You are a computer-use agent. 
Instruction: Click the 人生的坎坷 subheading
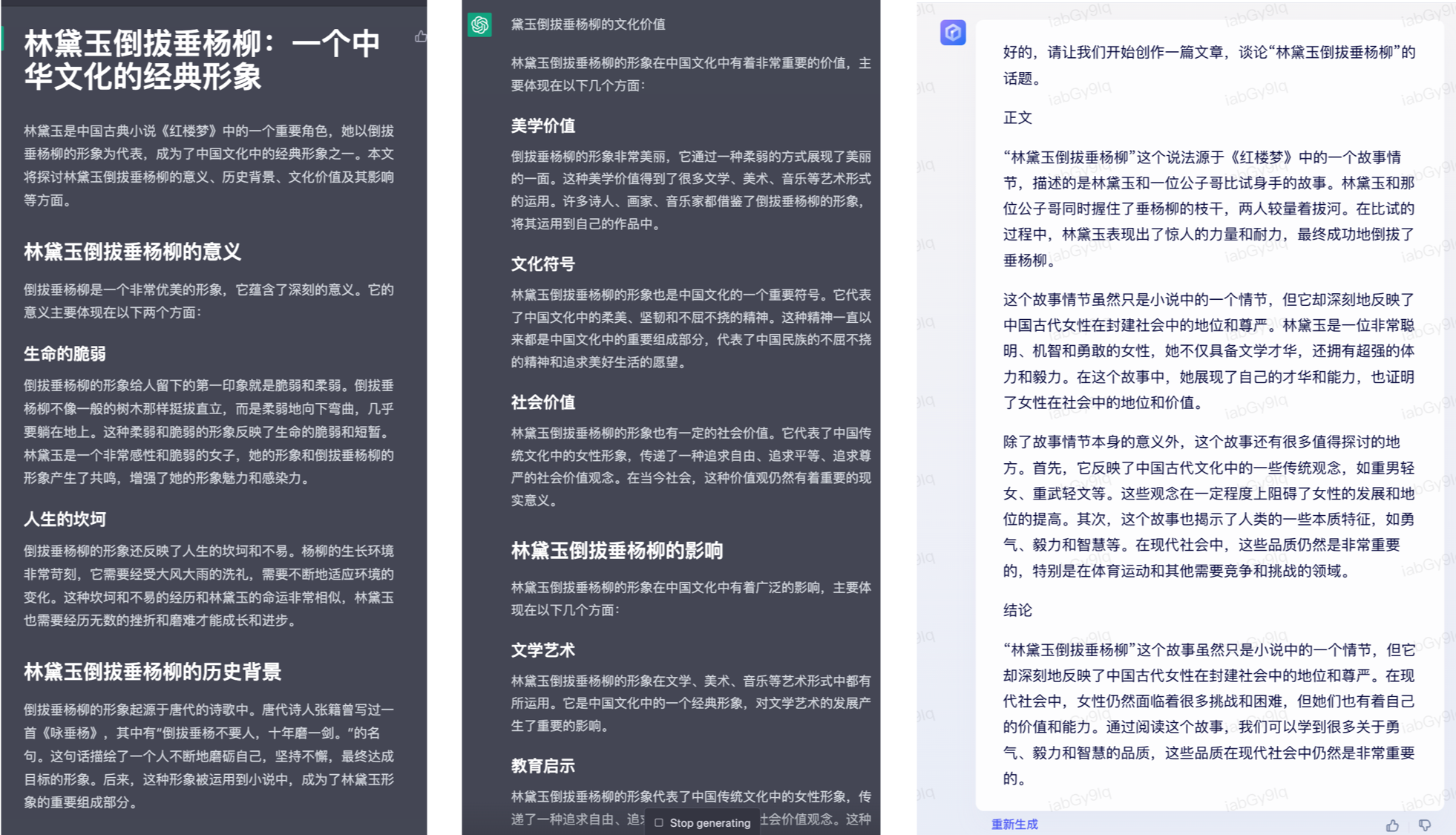pos(65,519)
